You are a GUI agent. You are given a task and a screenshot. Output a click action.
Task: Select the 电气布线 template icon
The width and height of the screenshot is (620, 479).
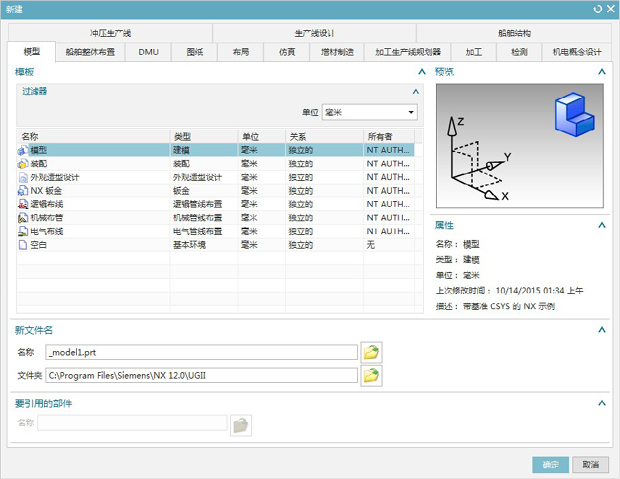coord(22,231)
